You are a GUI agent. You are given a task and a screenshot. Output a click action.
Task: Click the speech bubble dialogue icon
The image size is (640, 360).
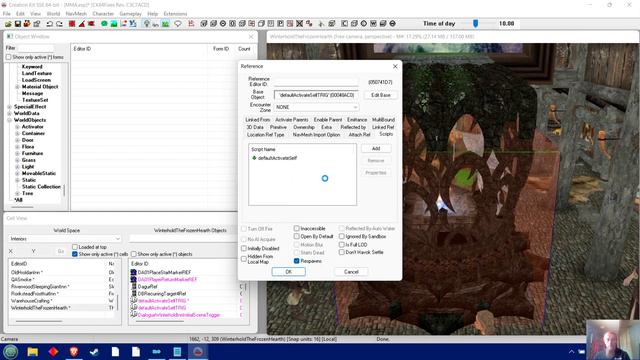[x=178, y=24]
